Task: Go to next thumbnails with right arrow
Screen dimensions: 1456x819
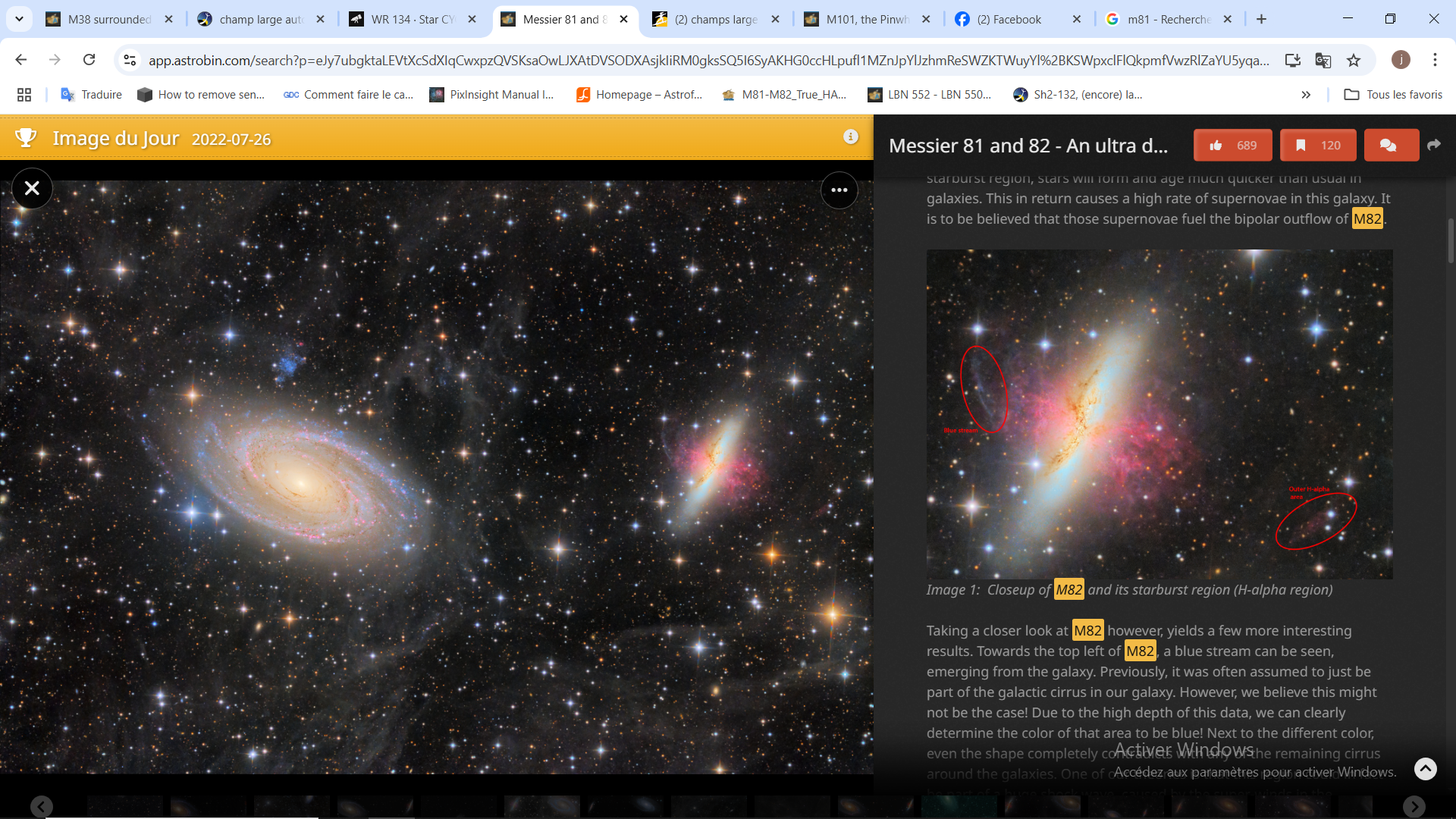Action: [x=1414, y=806]
